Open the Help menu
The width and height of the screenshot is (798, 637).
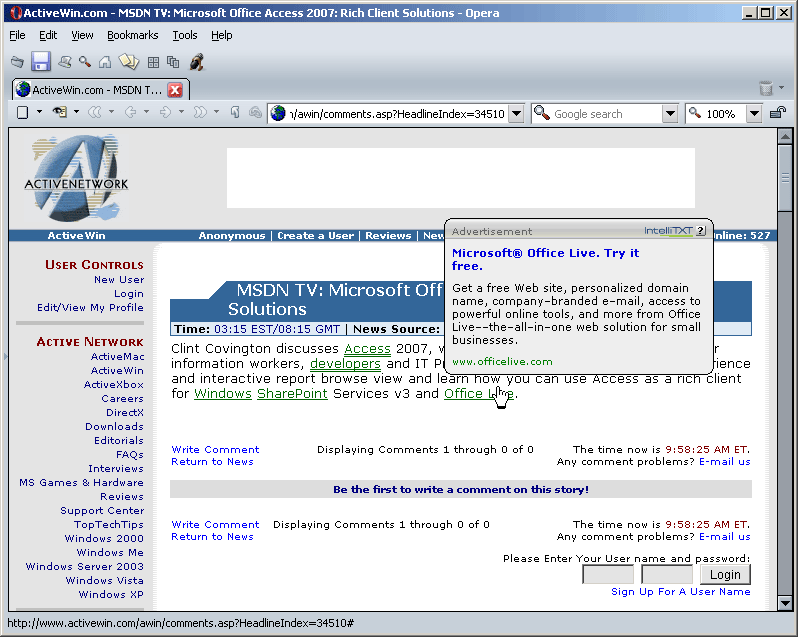click(x=221, y=35)
